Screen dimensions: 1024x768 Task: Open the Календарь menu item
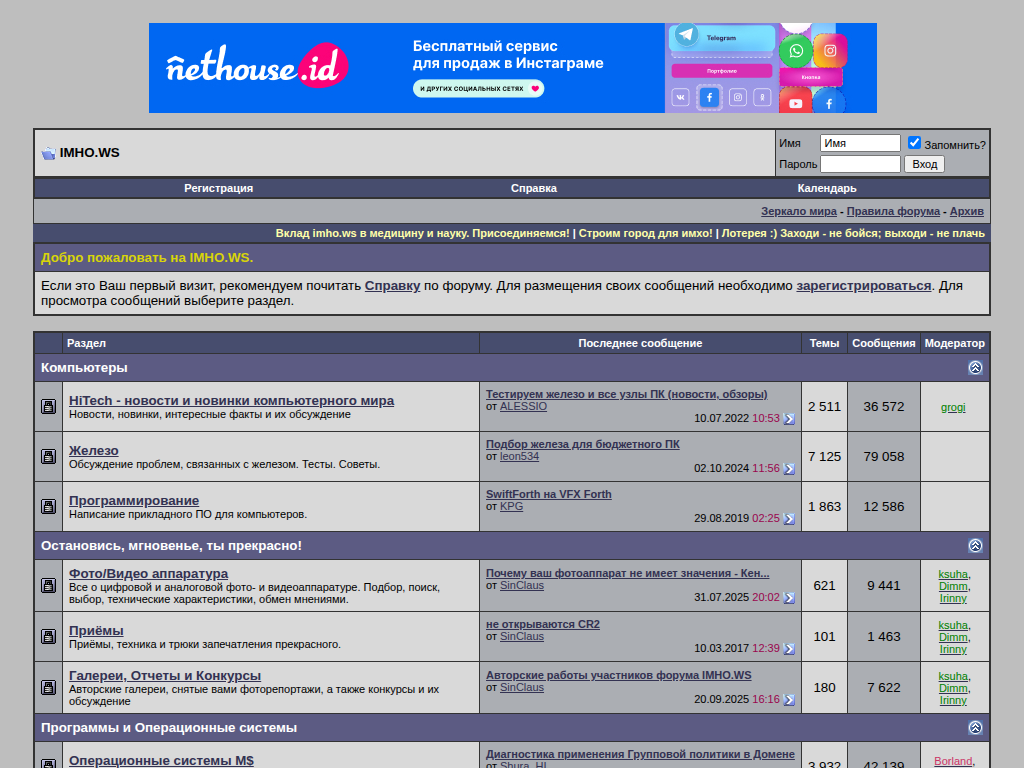click(x=826, y=188)
